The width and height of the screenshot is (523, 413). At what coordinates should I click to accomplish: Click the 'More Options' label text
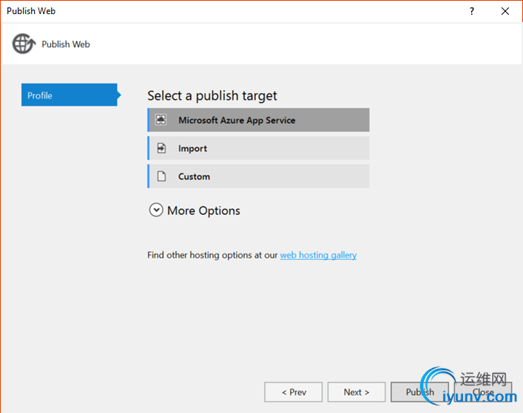point(203,211)
